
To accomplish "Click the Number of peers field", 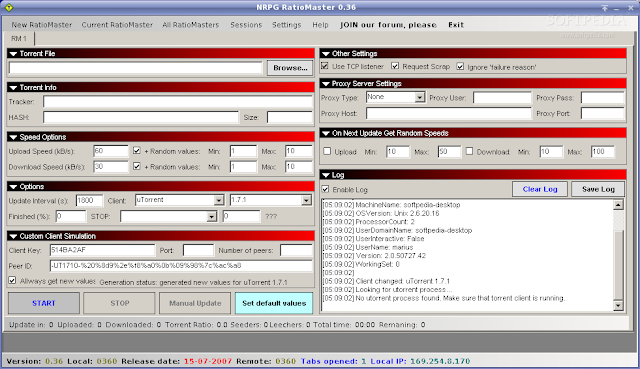I will (x=296, y=250).
